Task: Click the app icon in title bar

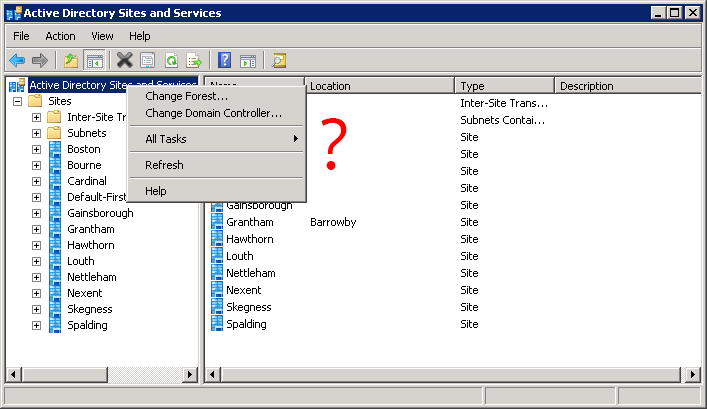Action: [x=14, y=13]
